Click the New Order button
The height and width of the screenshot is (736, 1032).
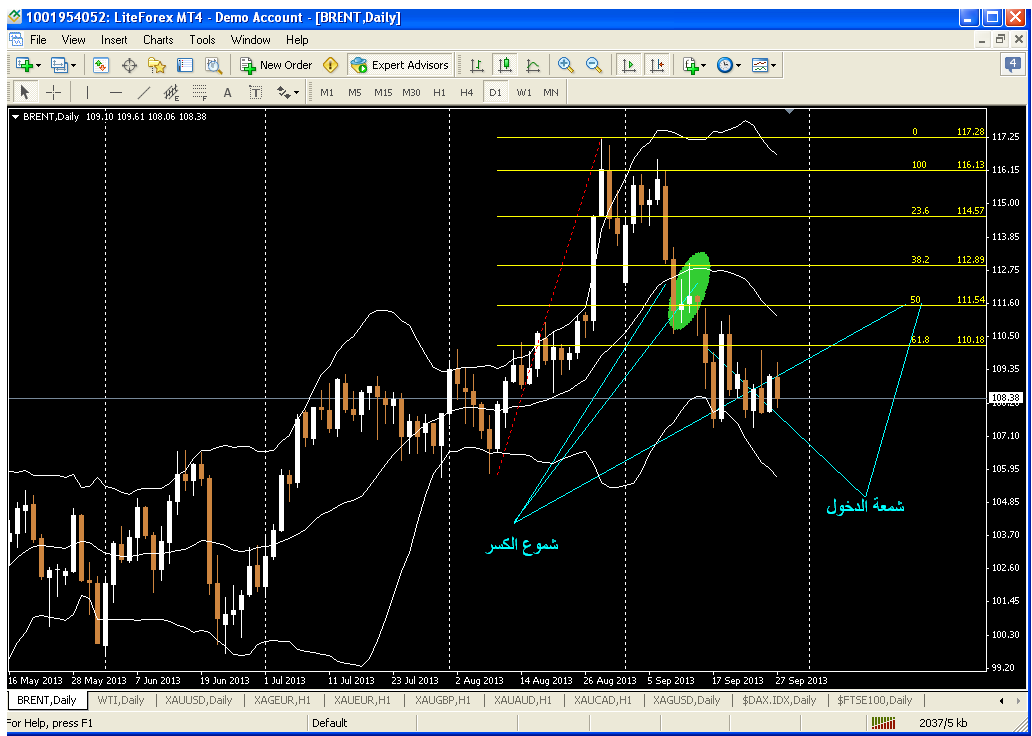tap(276, 65)
